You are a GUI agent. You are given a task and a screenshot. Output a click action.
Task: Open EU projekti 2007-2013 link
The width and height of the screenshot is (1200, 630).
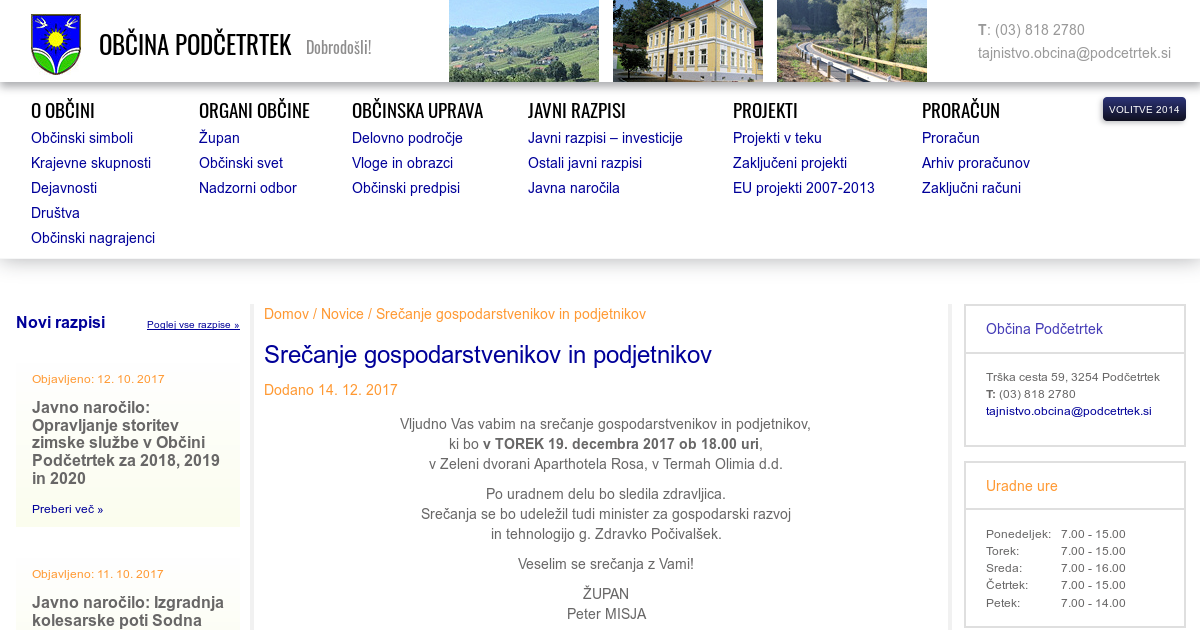803,188
